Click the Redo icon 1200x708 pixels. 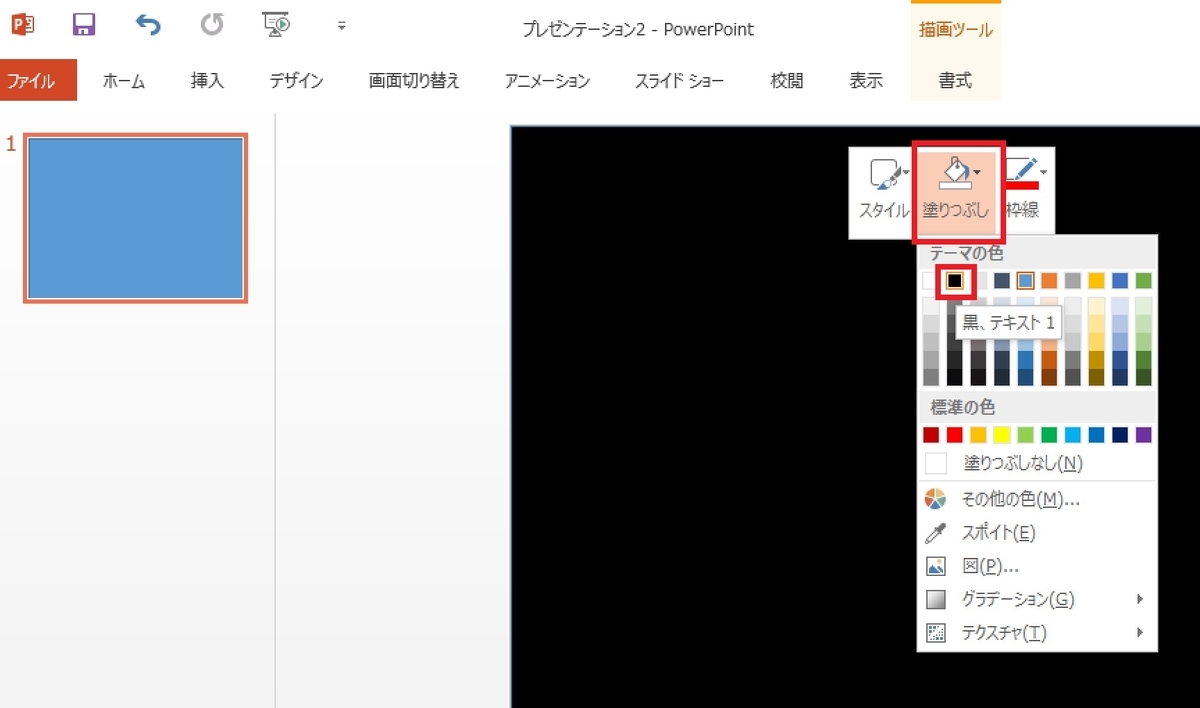pyautogui.click(x=212, y=25)
